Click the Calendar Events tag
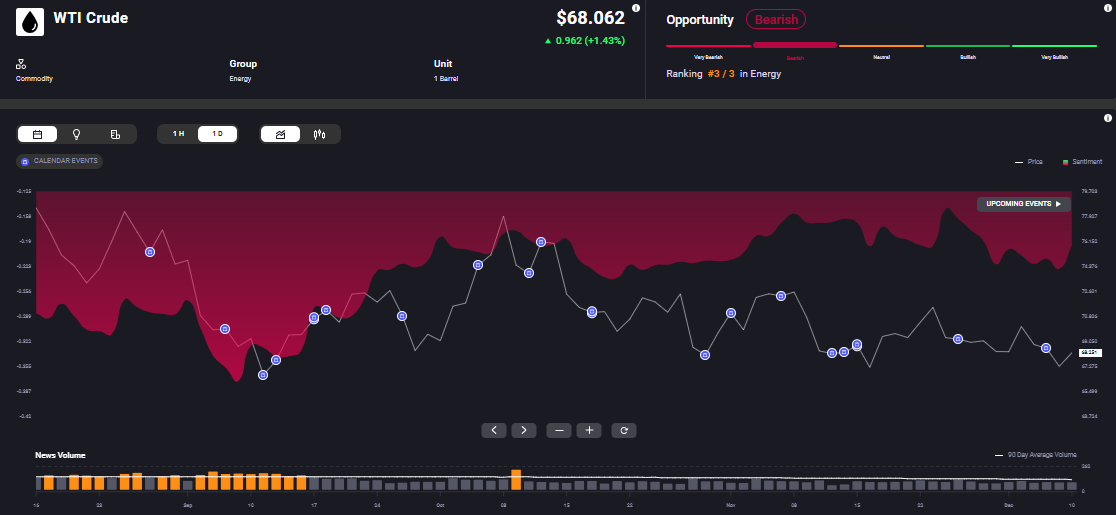The width and height of the screenshot is (1116, 515). [60, 161]
